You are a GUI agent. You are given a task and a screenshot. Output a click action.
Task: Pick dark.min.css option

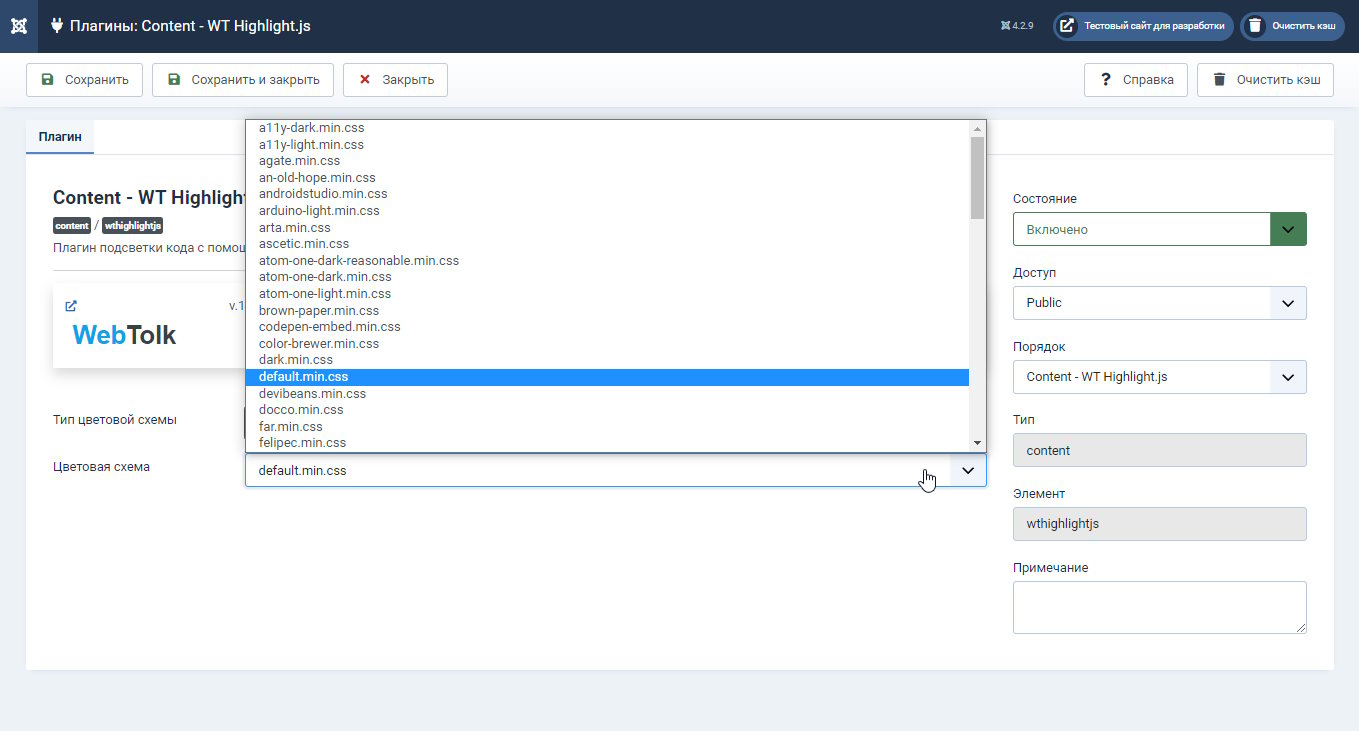(607, 360)
